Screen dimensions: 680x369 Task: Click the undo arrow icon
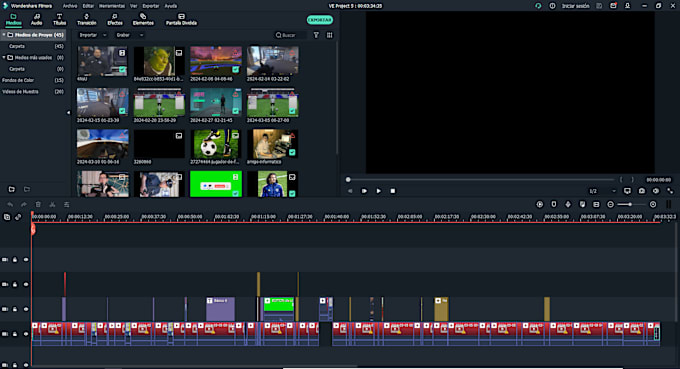click(10, 205)
